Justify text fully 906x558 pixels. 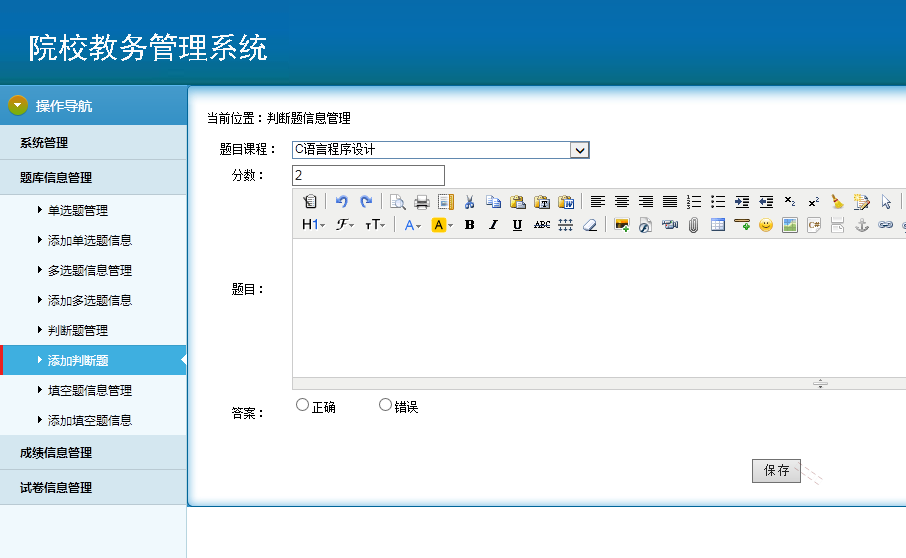point(670,201)
